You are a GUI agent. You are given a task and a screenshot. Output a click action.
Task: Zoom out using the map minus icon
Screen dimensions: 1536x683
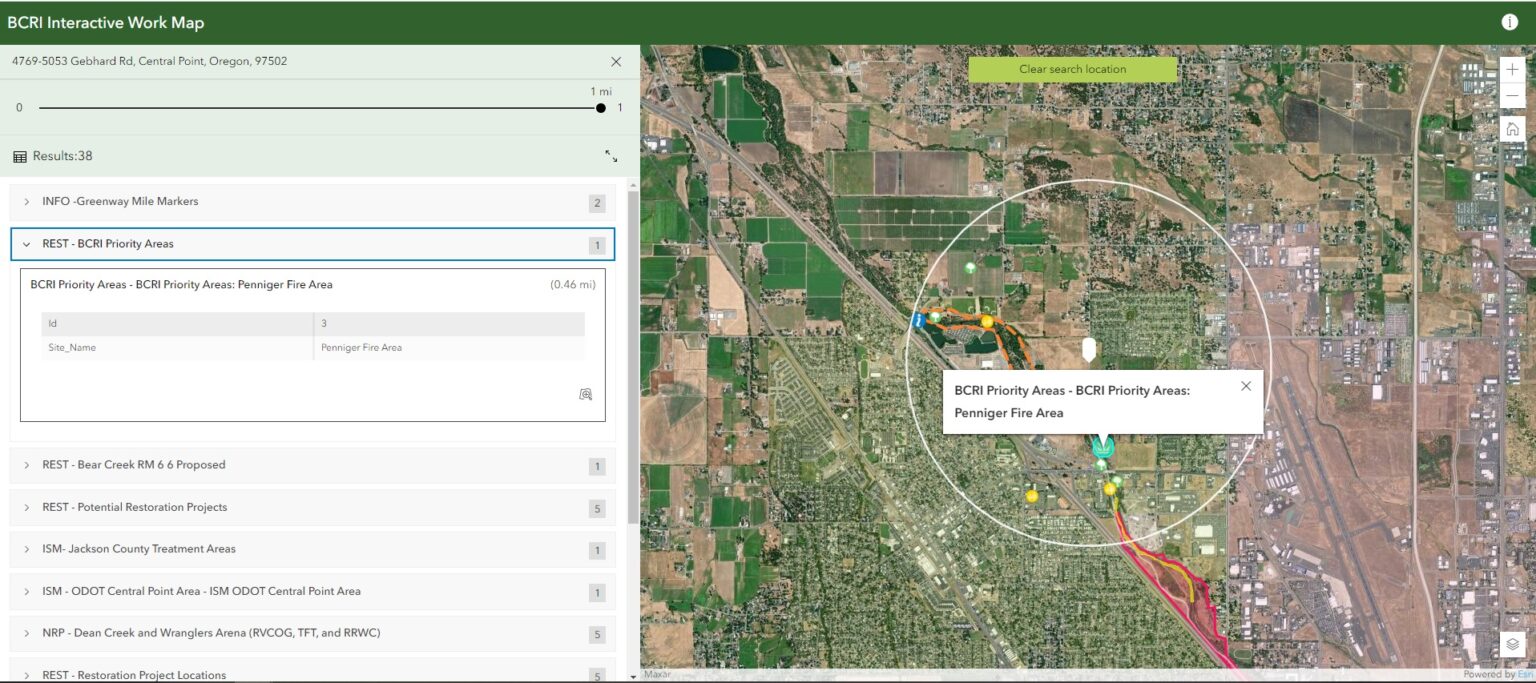coord(1513,95)
